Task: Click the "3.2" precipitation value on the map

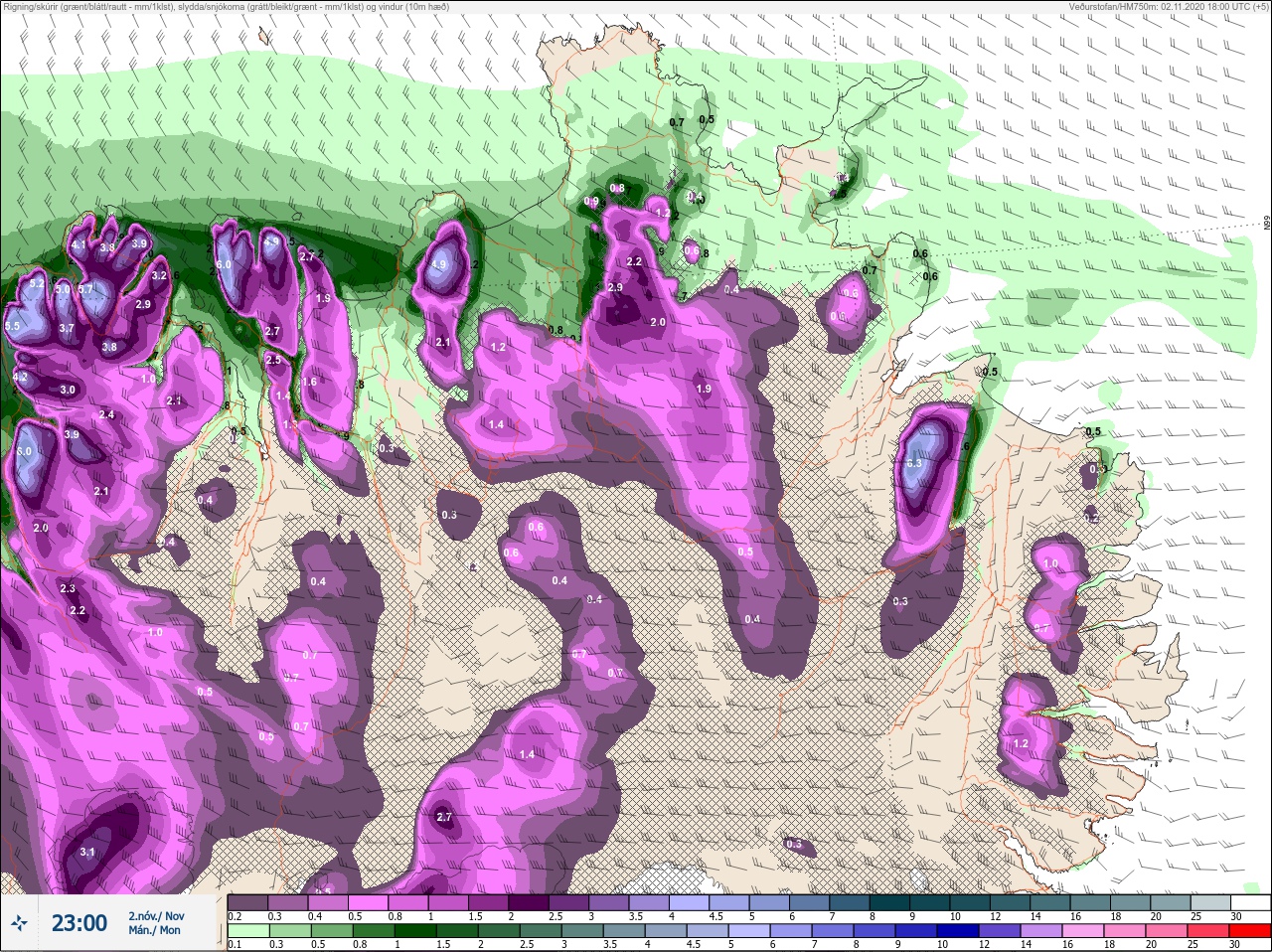Action: 159,275
